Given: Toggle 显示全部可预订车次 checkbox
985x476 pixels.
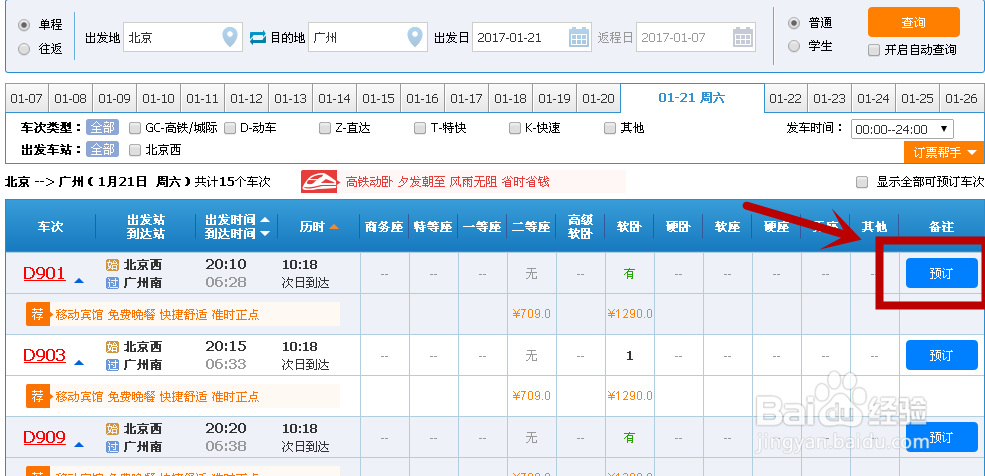Looking at the screenshot, I should (x=862, y=182).
